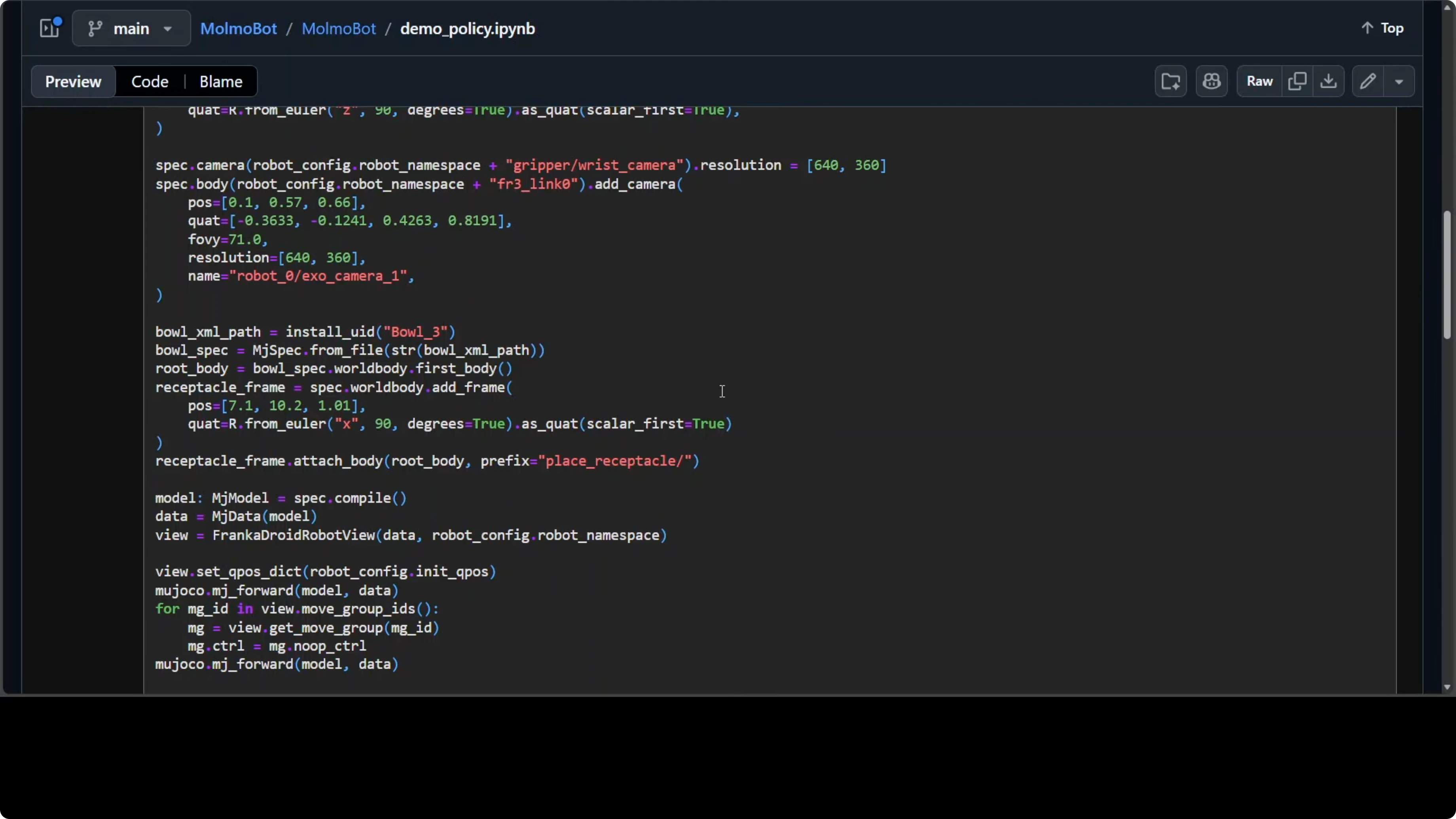The image size is (1456, 819).
Task: Click the folder icon with sparkle
Action: 1170,82
